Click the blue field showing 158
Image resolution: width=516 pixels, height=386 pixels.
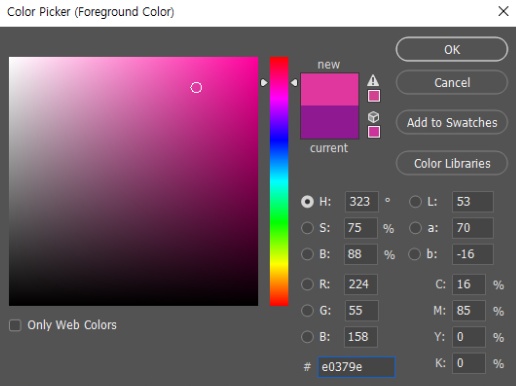click(361, 337)
